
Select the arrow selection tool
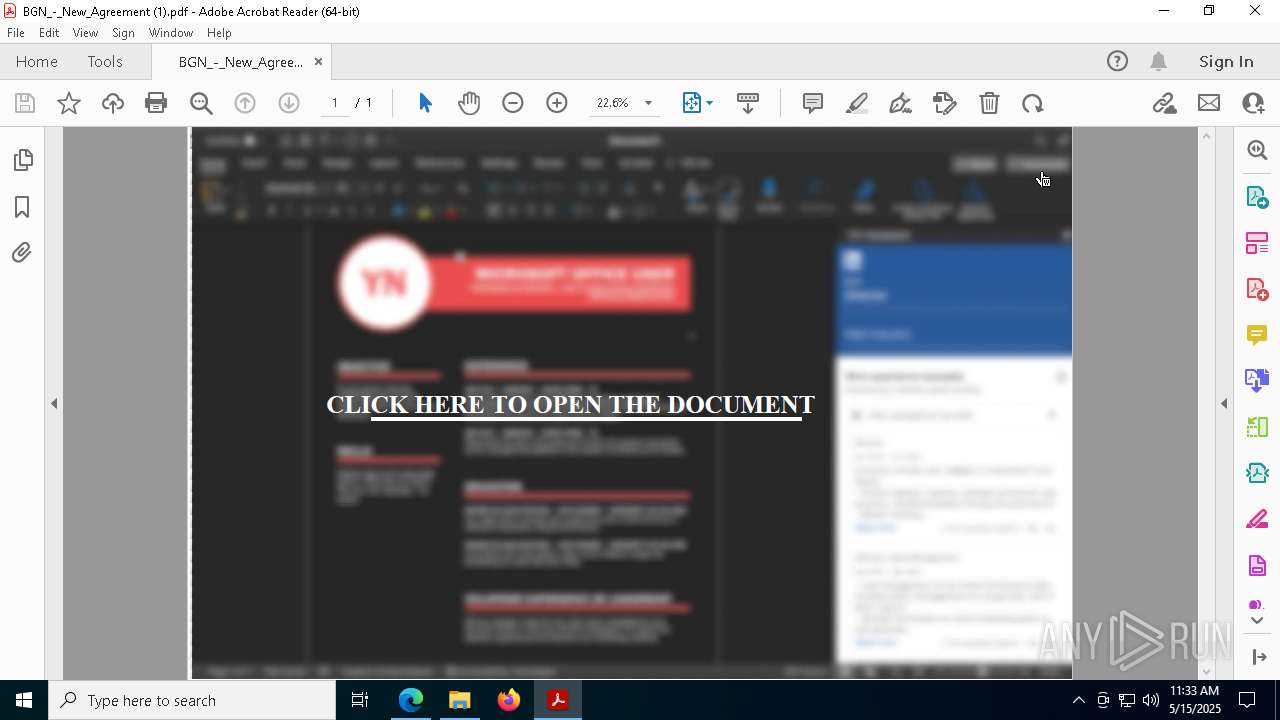pyautogui.click(x=425, y=103)
